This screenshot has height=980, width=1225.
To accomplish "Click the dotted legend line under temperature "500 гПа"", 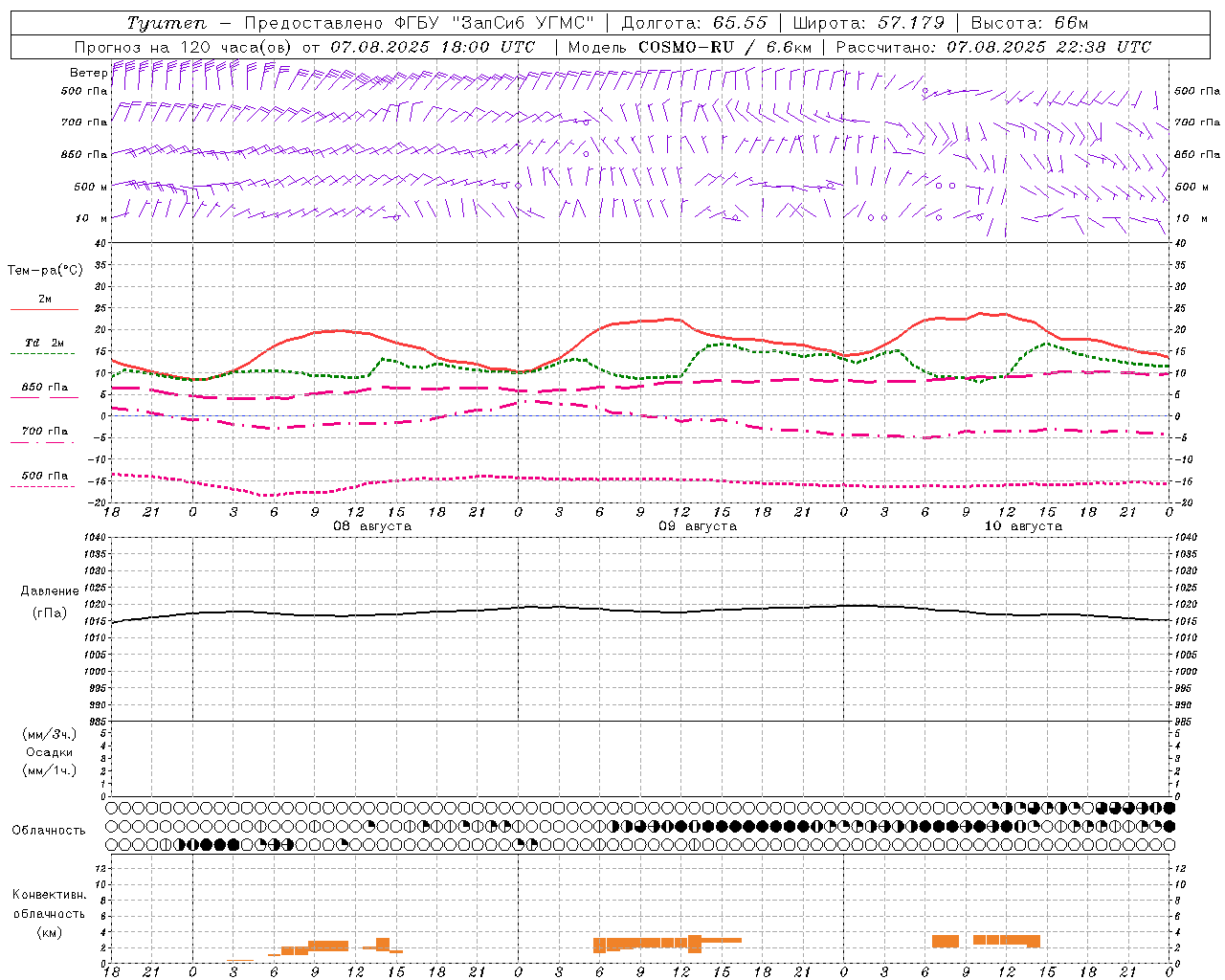I will pyautogui.click(x=42, y=487).
